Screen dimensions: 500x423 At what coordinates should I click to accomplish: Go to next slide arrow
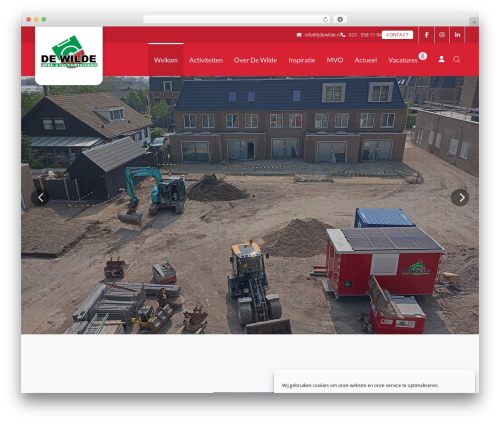coord(460,198)
